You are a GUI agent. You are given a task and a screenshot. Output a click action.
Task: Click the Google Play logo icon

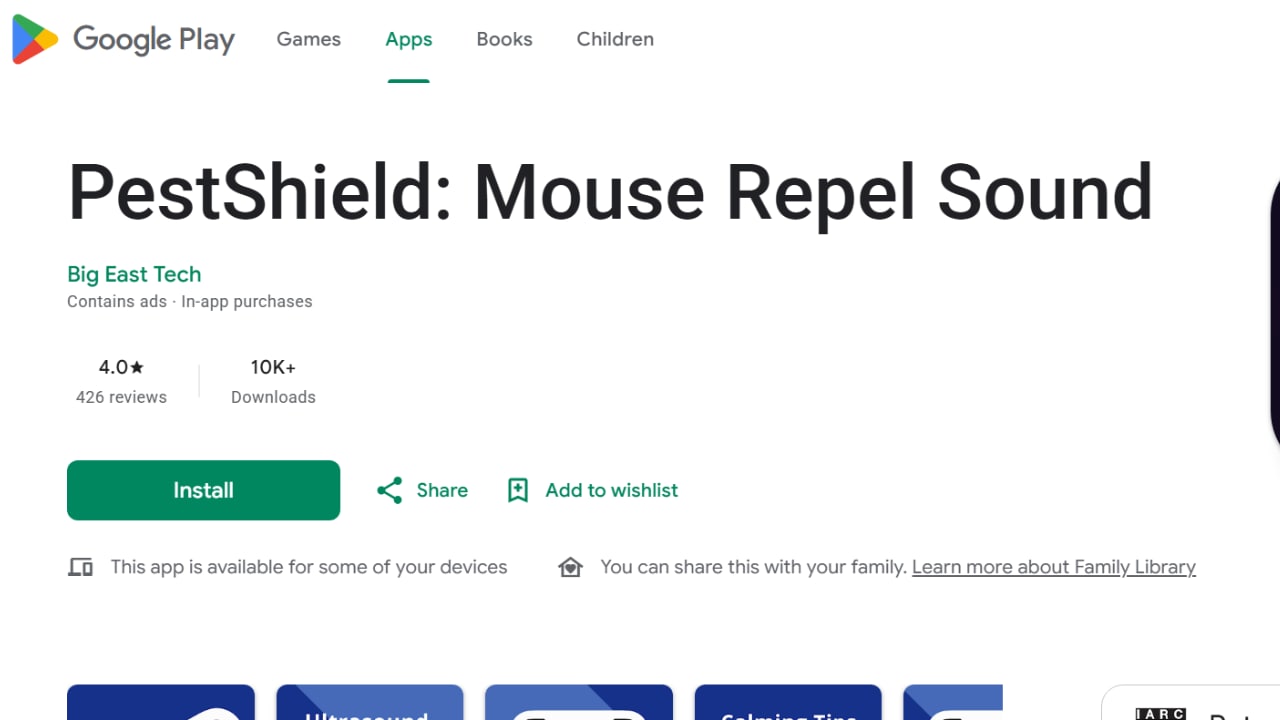click(35, 40)
